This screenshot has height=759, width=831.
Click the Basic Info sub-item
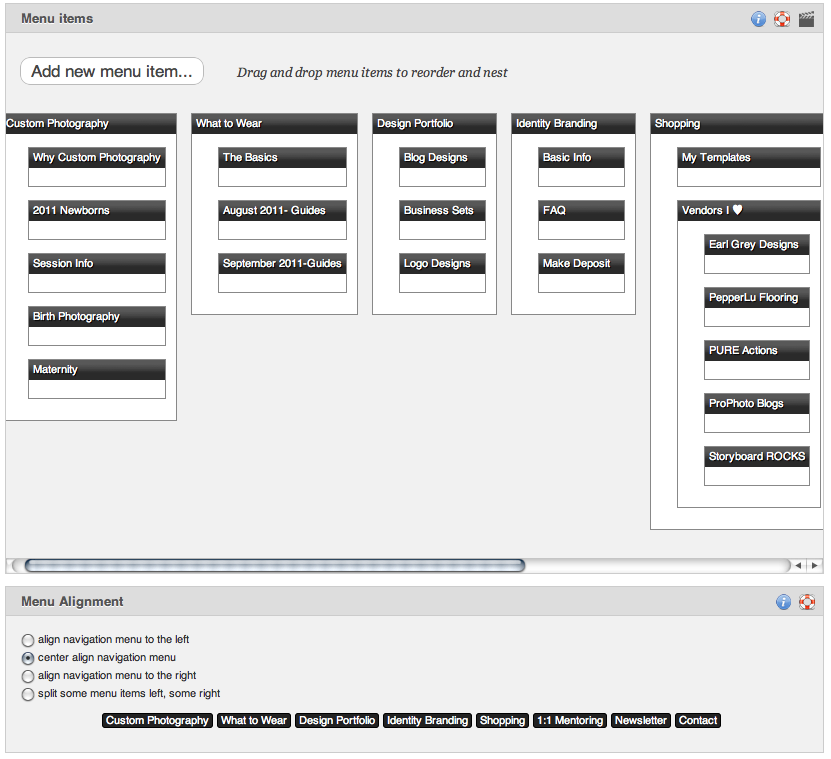pyautogui.click(x=581, y=157)
